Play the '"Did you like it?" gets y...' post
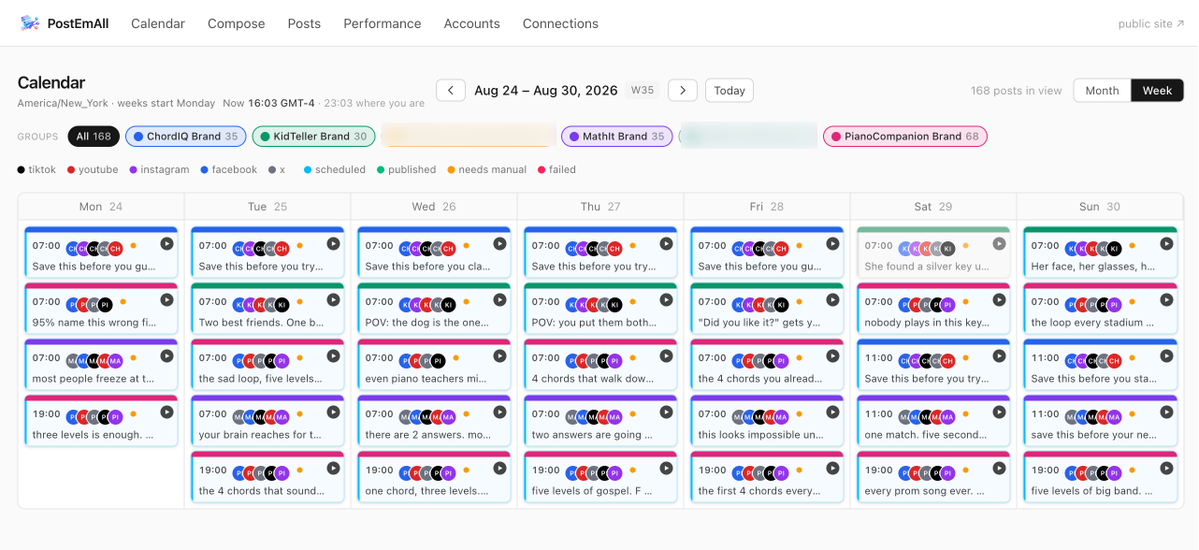This screenshot has height=550, width=1199. [x=833, y=300]
